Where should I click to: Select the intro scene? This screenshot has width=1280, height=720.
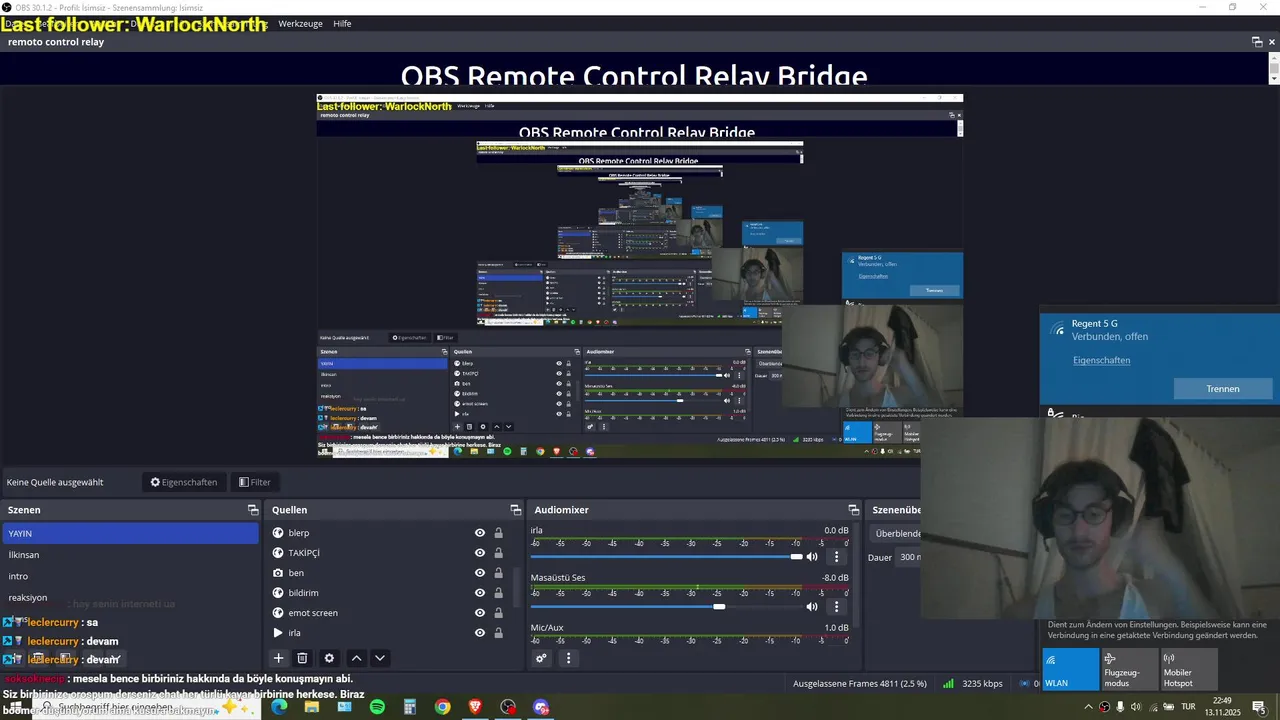(x=131, y=576)
